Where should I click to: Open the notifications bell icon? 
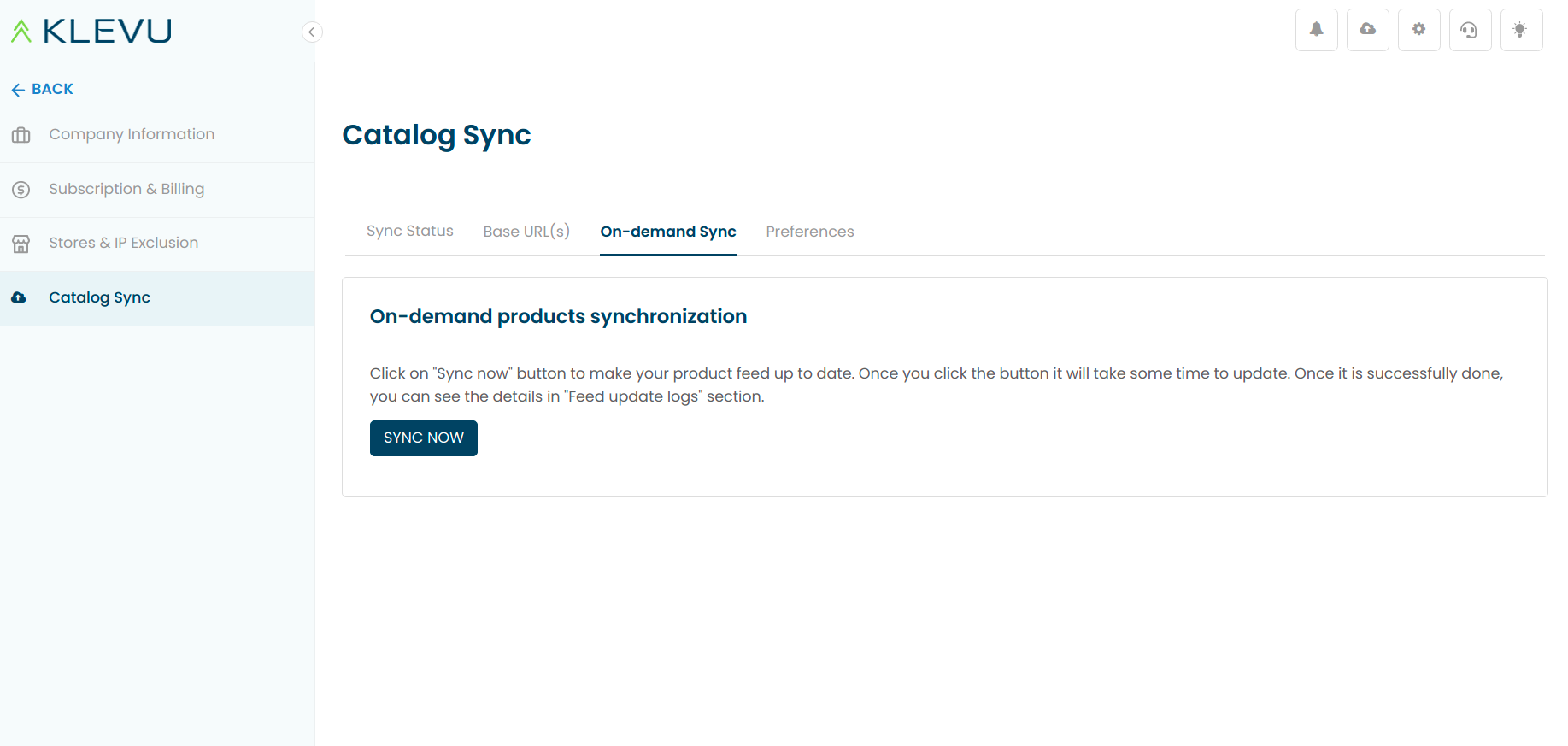coord(1316,30)
